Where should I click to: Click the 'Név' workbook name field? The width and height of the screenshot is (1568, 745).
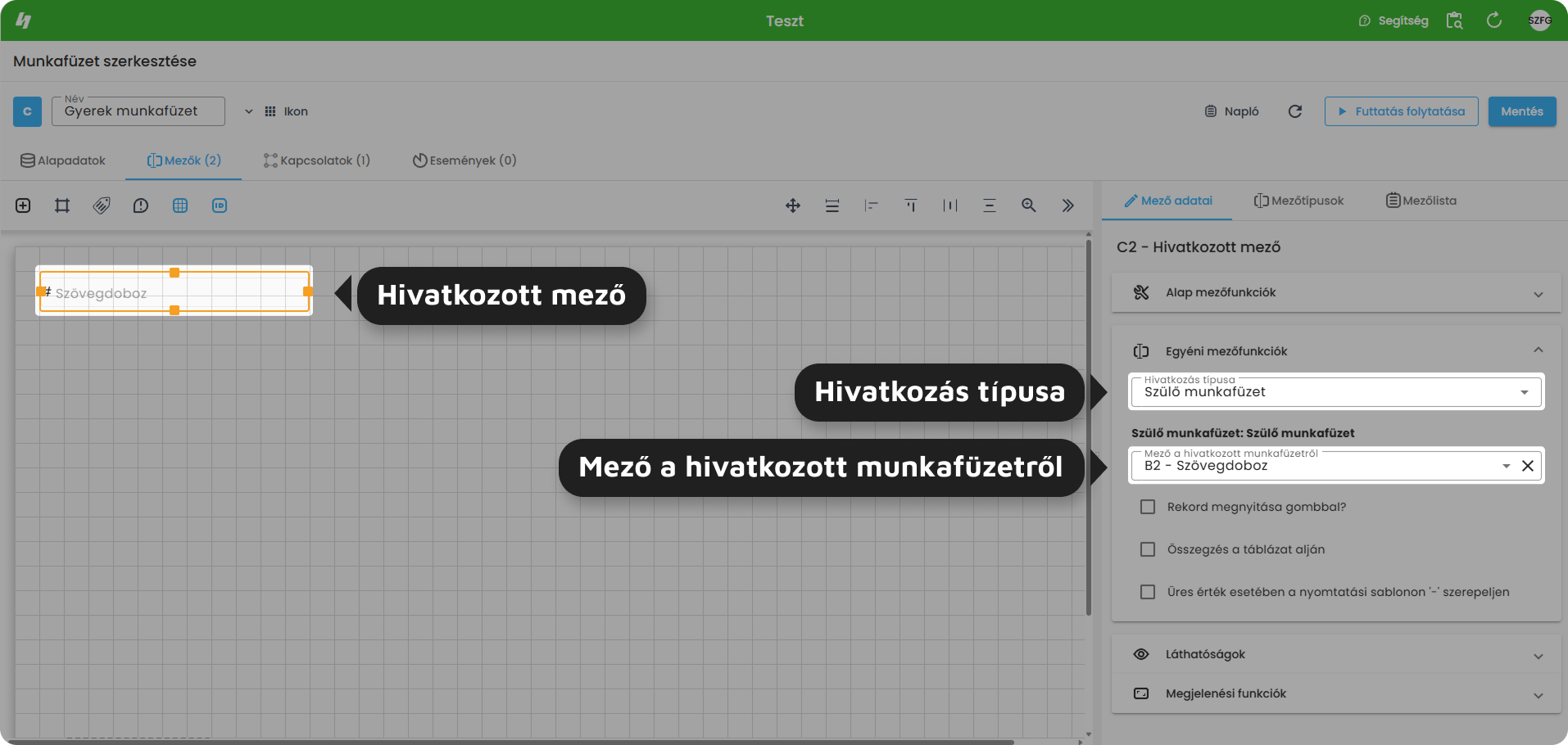pos(138,111)
